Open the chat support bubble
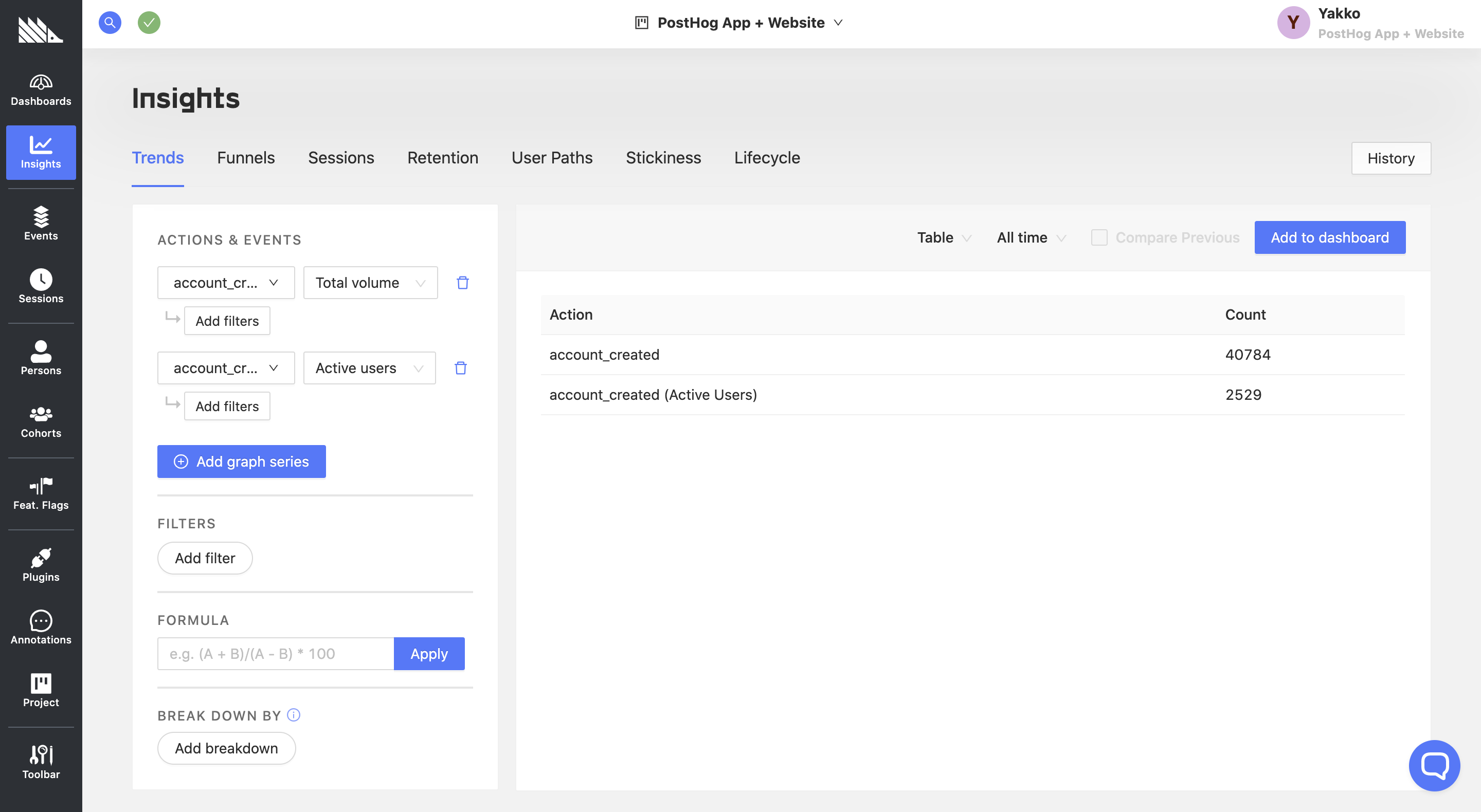The height and width of the screenshot is (812, 1481). tap(1434, 765)
